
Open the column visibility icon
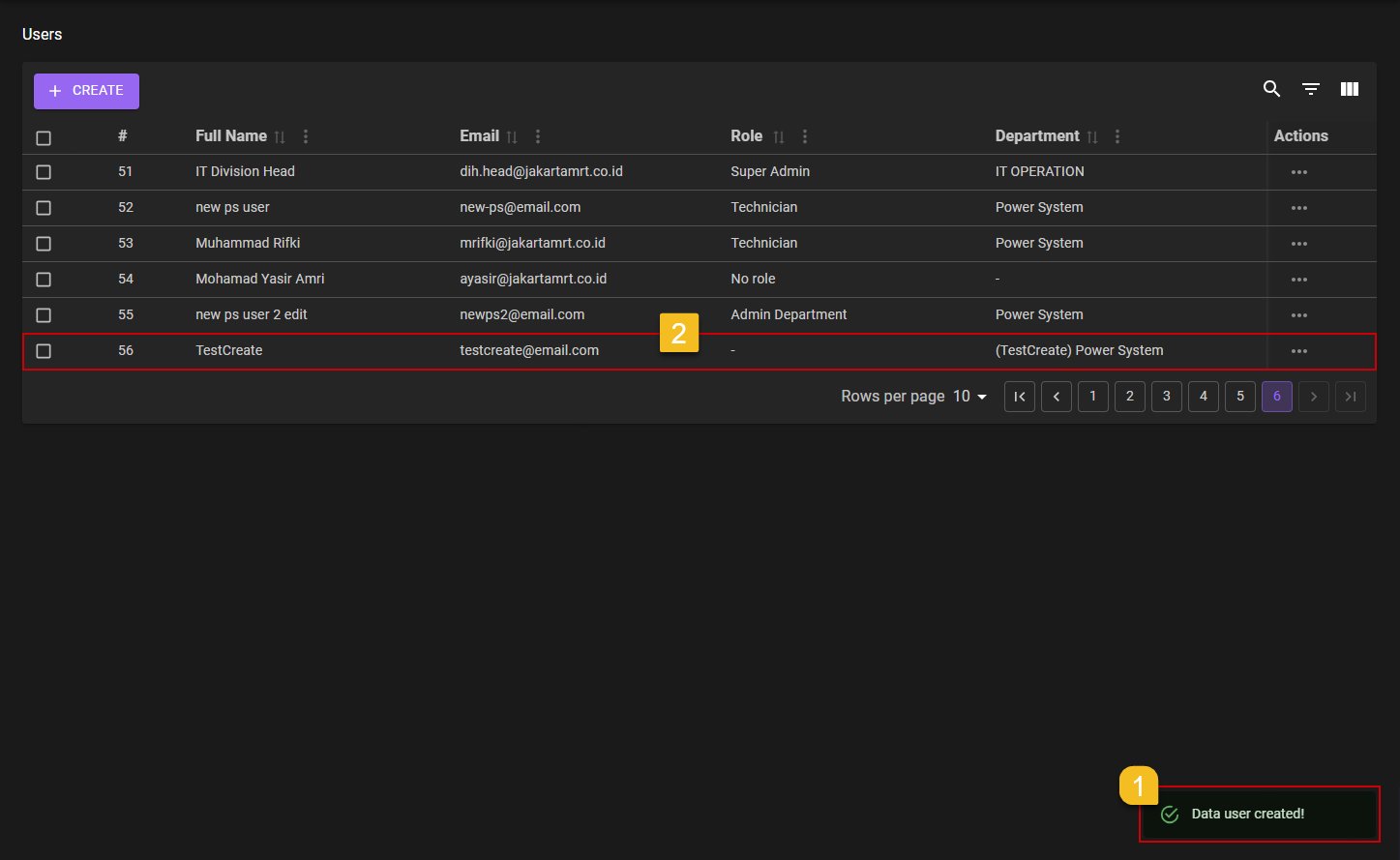[x=1349, y=89]
